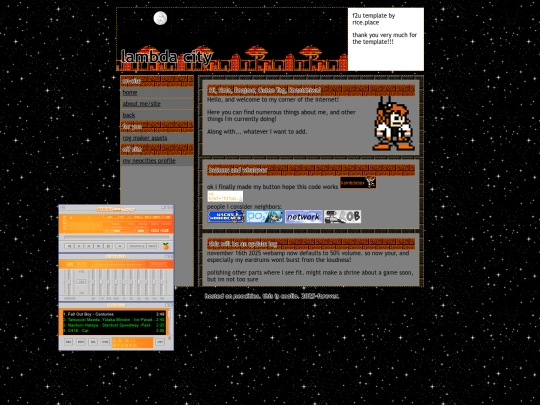Click the back link in sidebar
The image size is (540, 405).
point(129,115)
